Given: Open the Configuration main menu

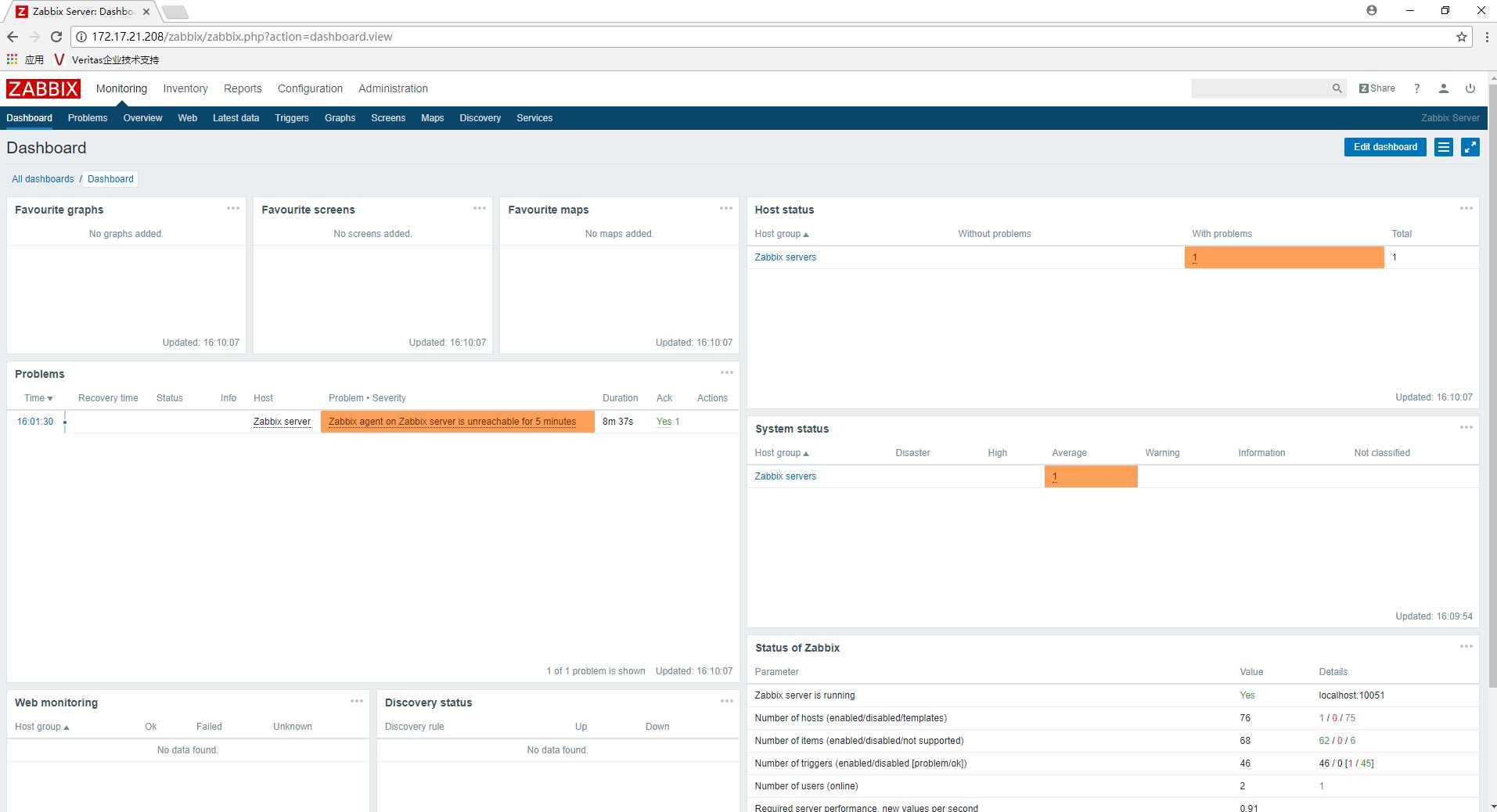Looking at the screenshot, I should (310, 88).
